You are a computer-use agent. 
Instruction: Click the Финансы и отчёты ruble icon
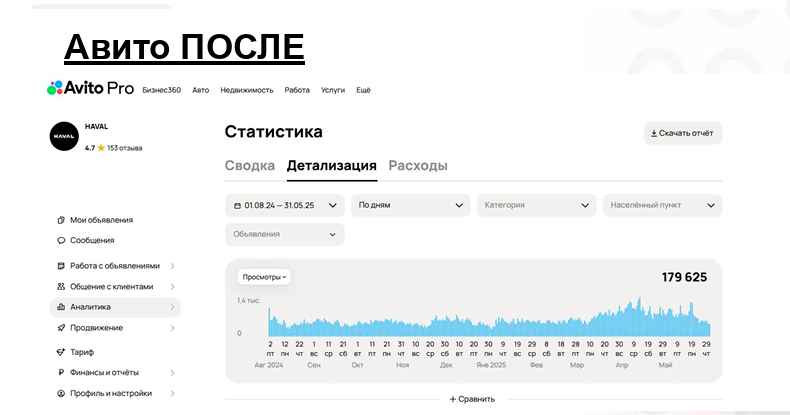tap(61, 372)
